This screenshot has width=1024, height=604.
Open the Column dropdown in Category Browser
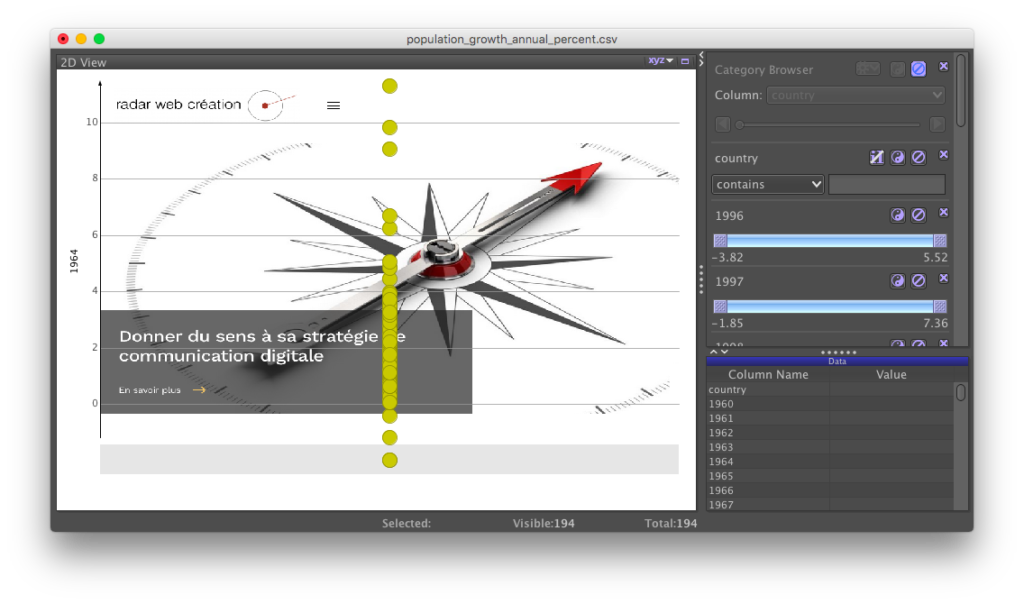(x=855, y=94)
